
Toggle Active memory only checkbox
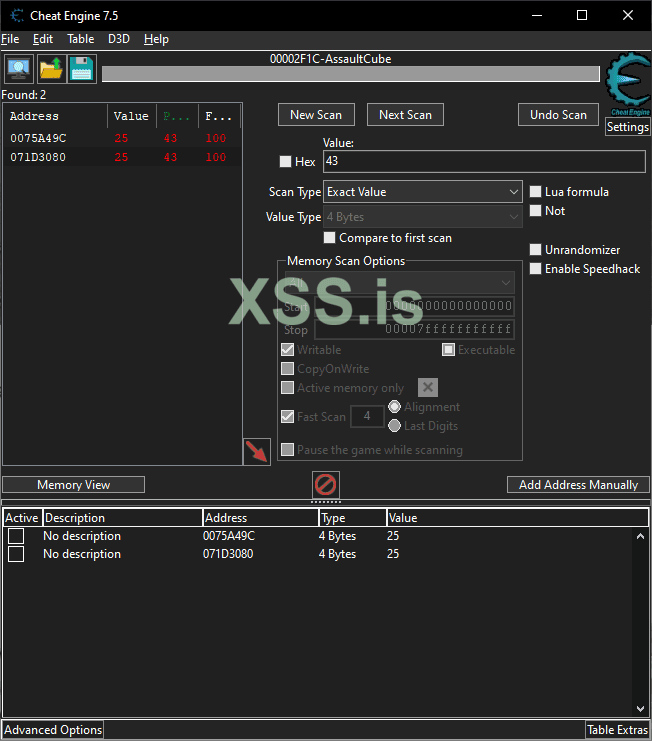(287, 388)
